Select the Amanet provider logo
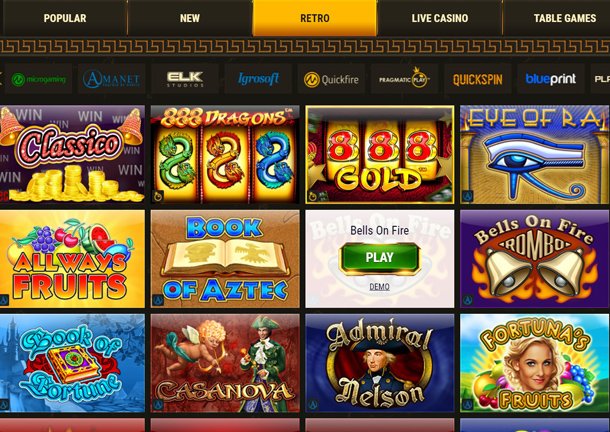Screen dimensions: 610x432 (x=111, y=79)
